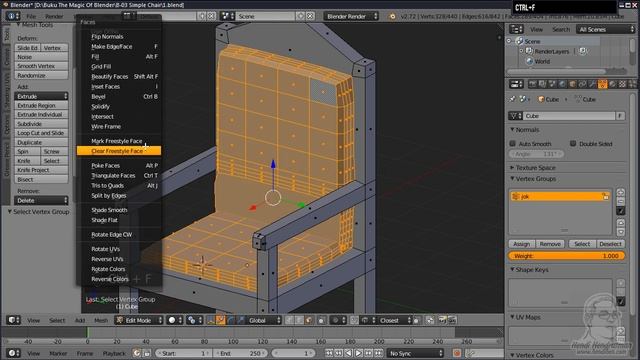Enable the Double Sided checkbox

click(x=573, y=144)
